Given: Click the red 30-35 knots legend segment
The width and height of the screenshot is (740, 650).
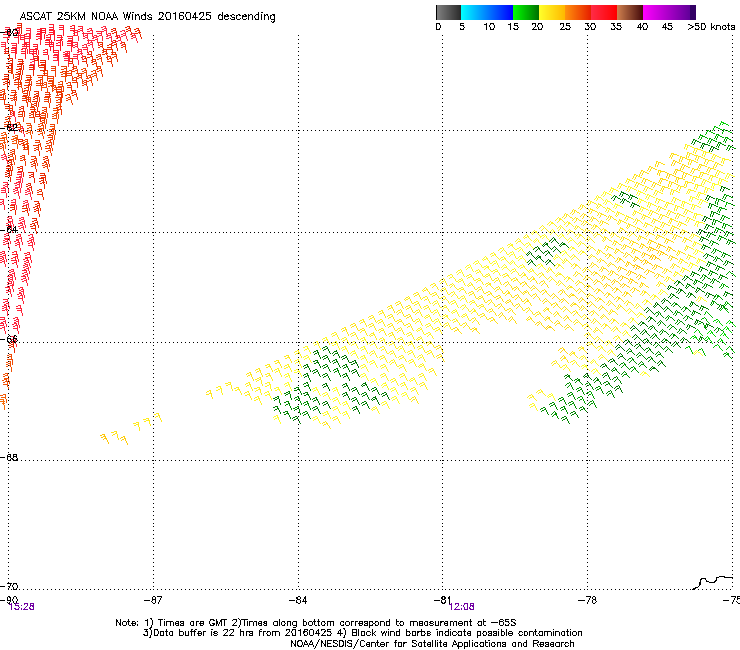Looking at the screenshot, I should 604,12.
